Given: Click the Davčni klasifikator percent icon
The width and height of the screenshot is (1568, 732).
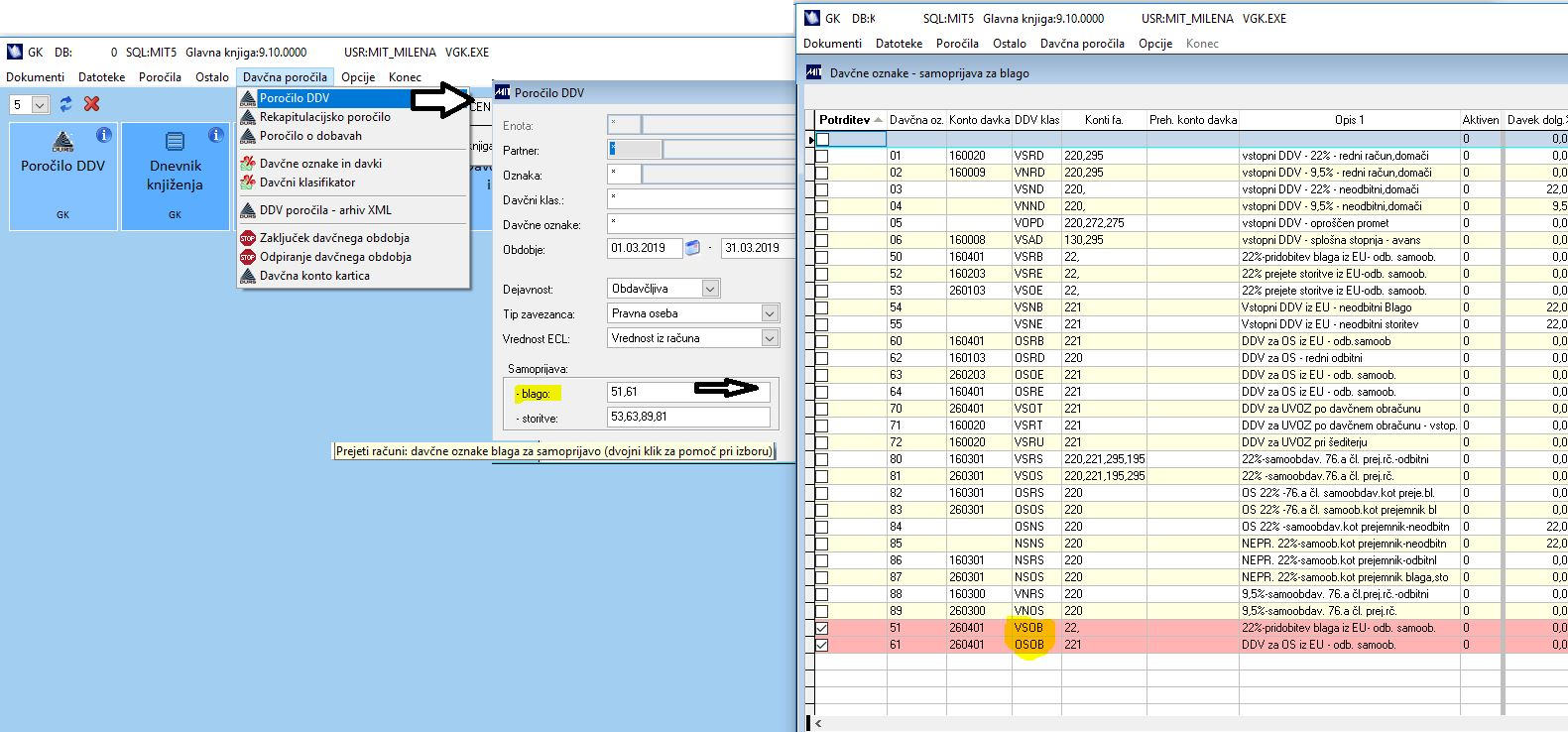Looking at the screenshot, I should [x=248, y=183].
